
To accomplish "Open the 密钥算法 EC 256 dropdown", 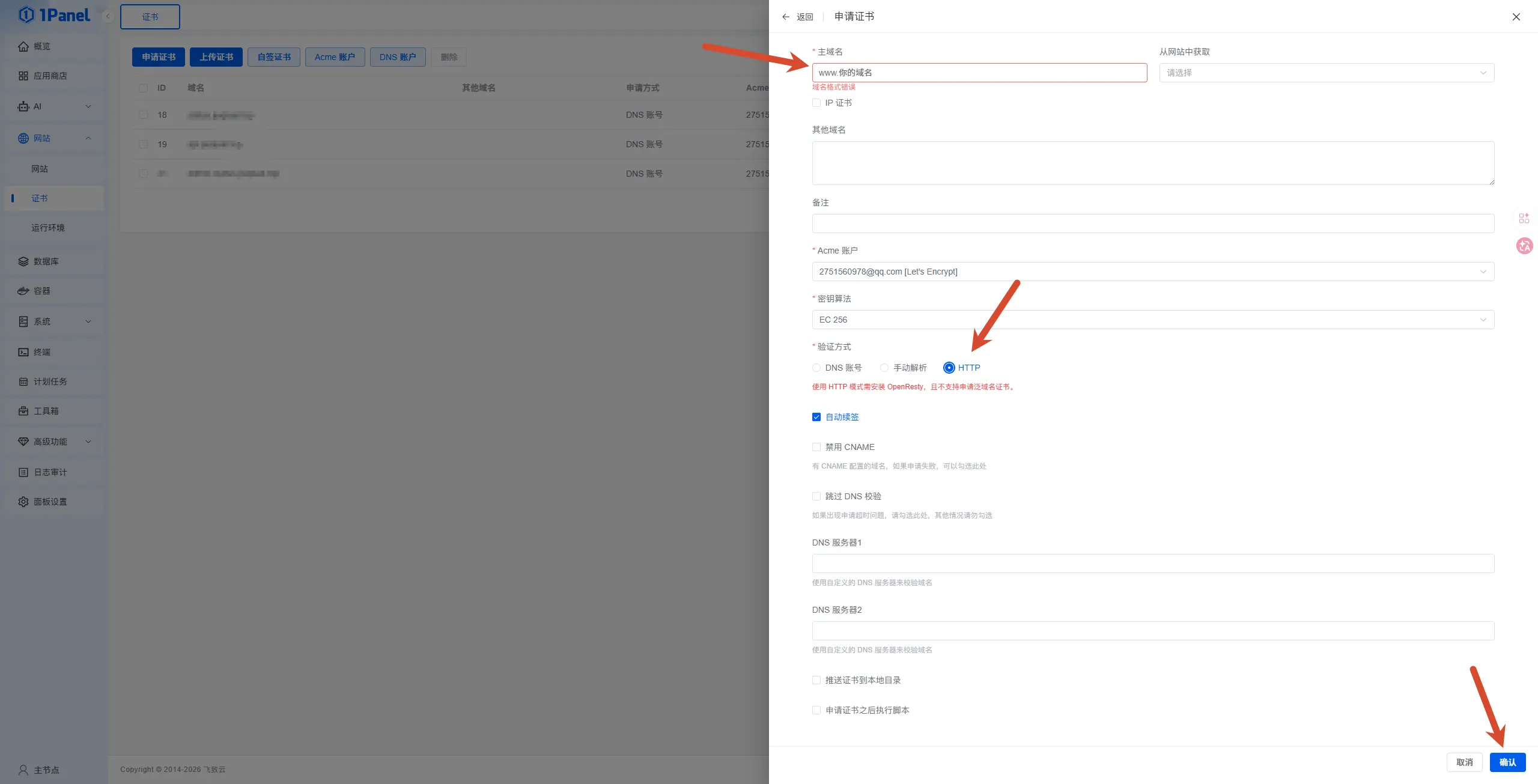I will click(x=1152, y=320).
